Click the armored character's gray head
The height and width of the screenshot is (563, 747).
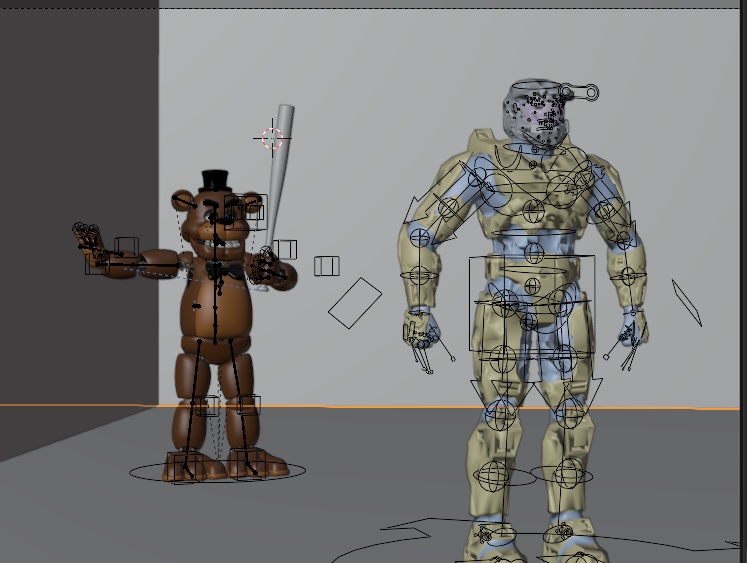pos(535,113)
